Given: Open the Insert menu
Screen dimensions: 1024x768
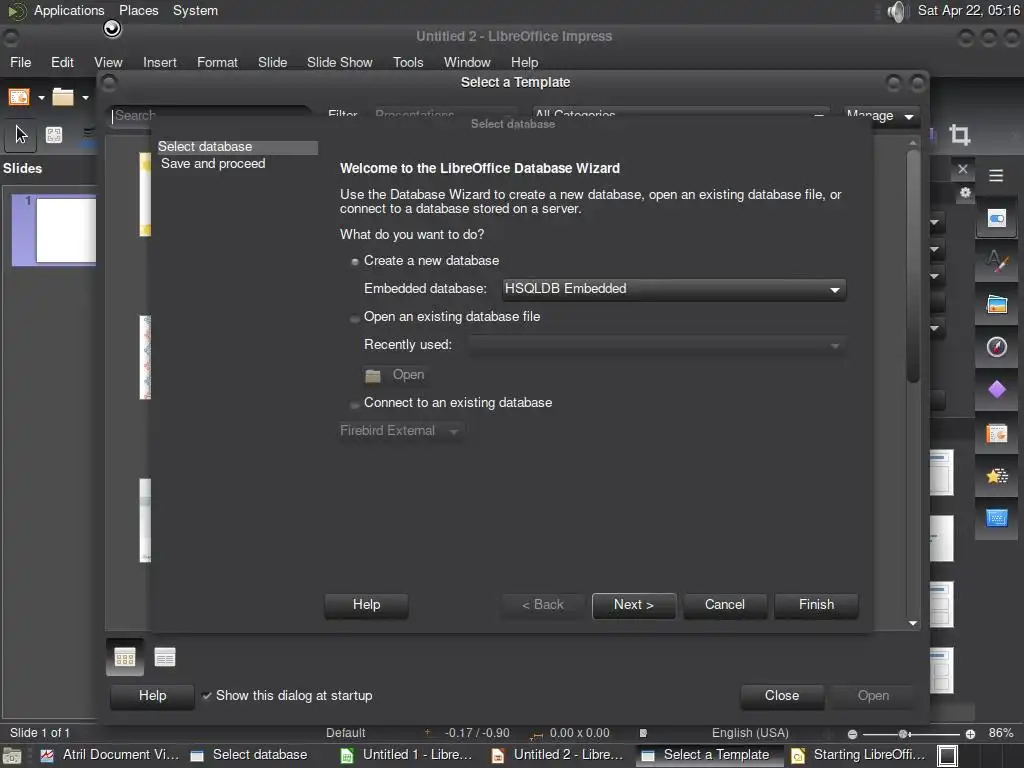Looking at the screenshot, I should [160, 62].
